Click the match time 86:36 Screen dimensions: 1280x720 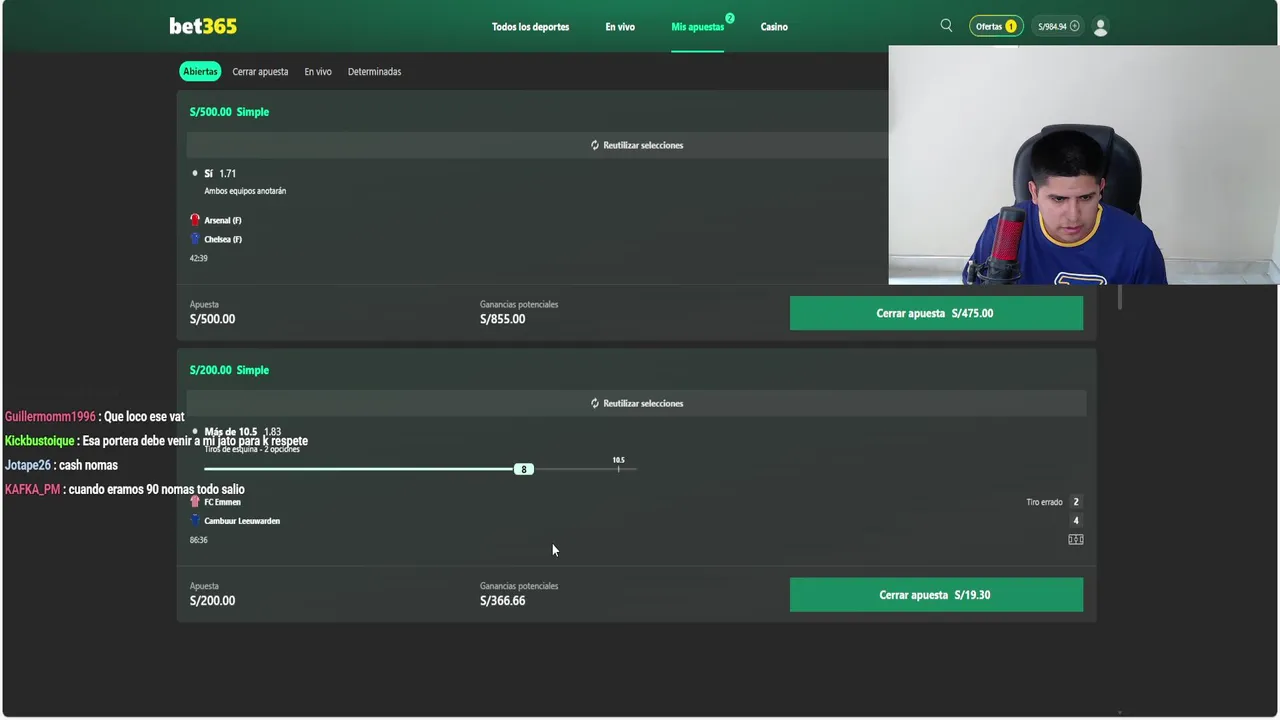[x=199, y=540]
